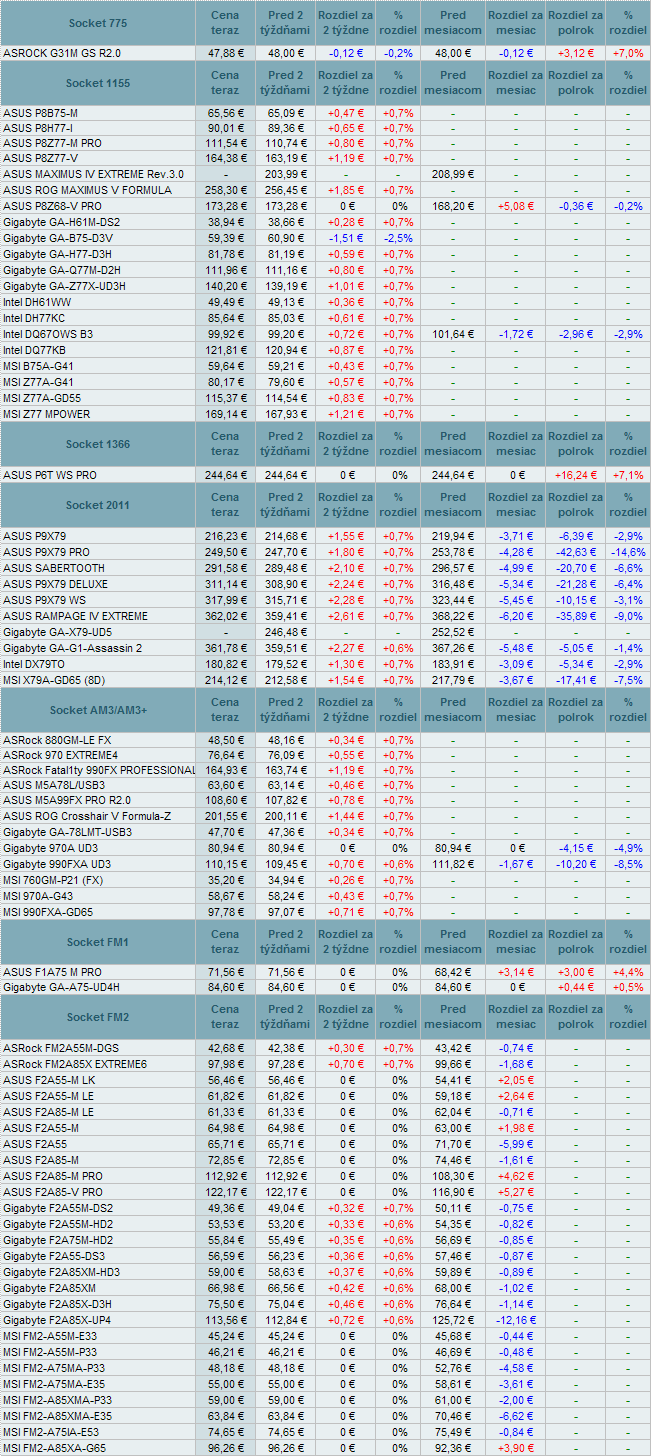Click the Gigabyte GA-B75-D3V product name

click(x=58, y=237)
